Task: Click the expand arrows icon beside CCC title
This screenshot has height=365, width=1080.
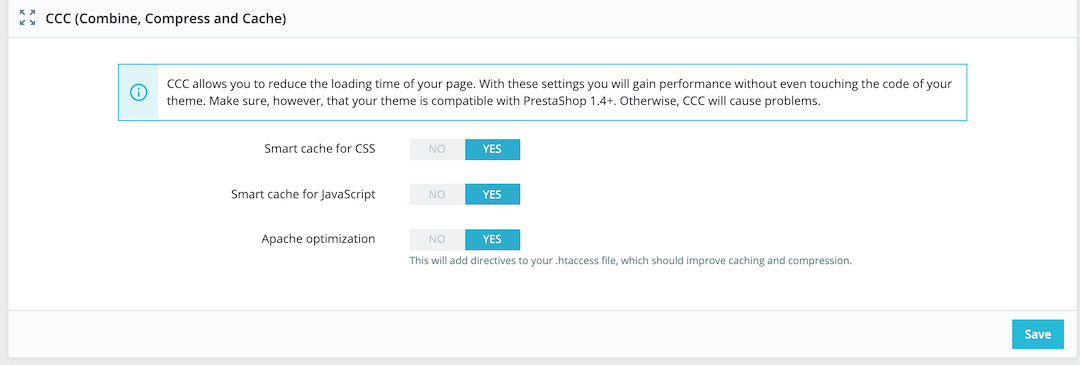Action: click(28, 19)
